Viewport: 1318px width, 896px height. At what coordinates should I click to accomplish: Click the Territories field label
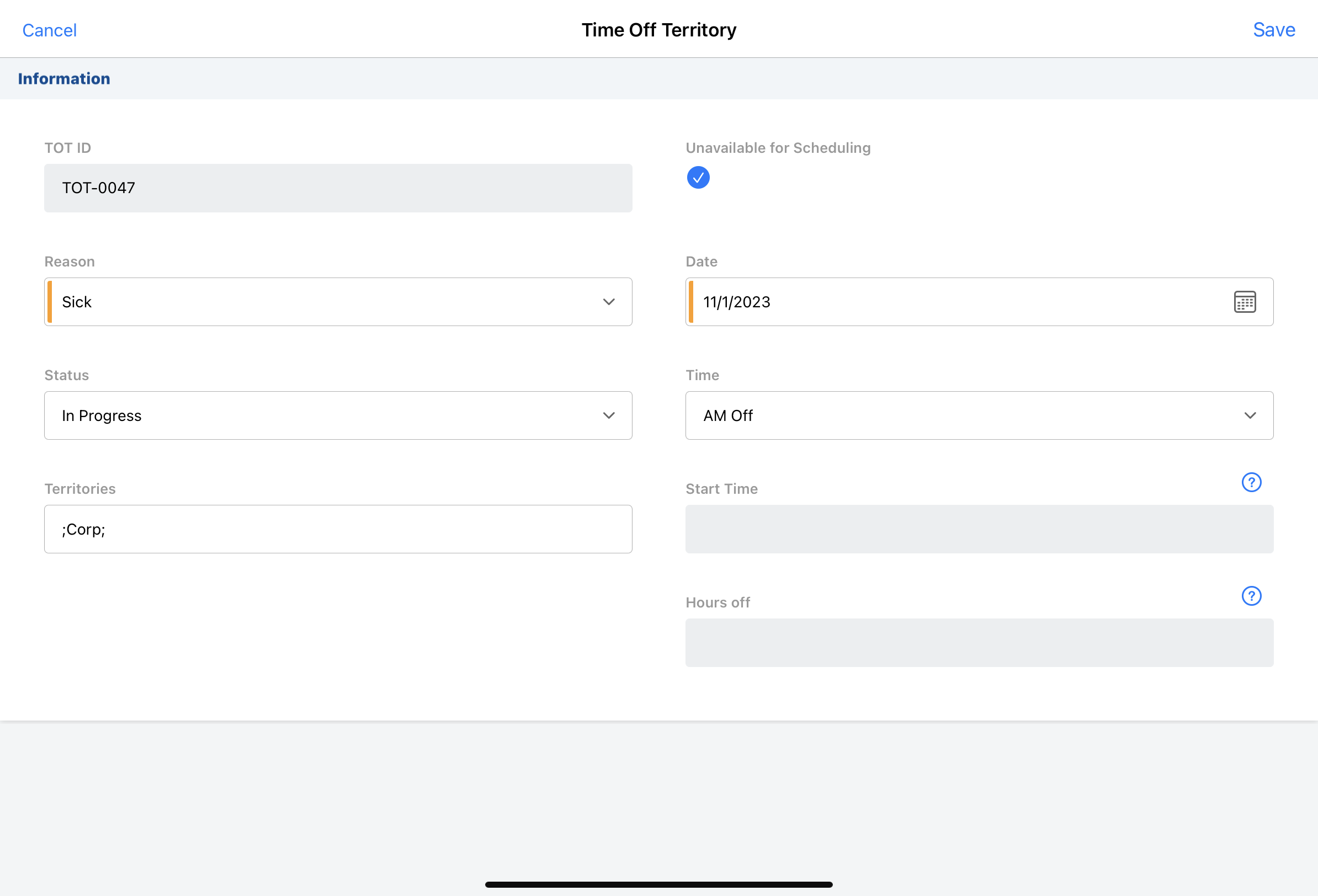(x=80, y=489)
